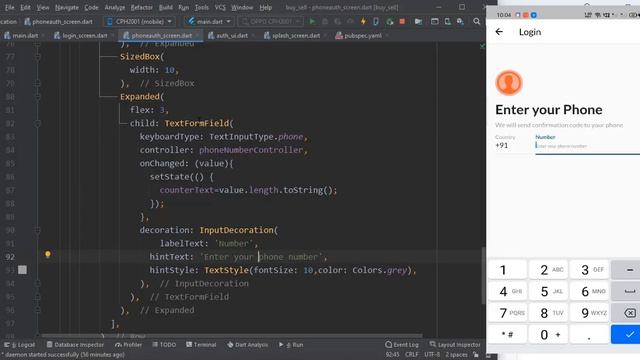Screen dimensions: 640x360
Task: Open the Run tool window
Action: point(291,345)
